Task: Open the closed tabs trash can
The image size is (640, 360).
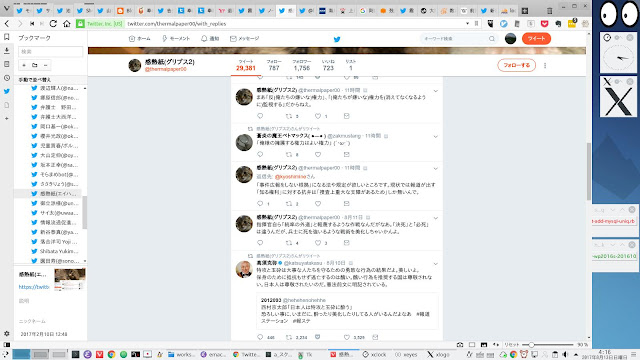Action: pos(550,10)
